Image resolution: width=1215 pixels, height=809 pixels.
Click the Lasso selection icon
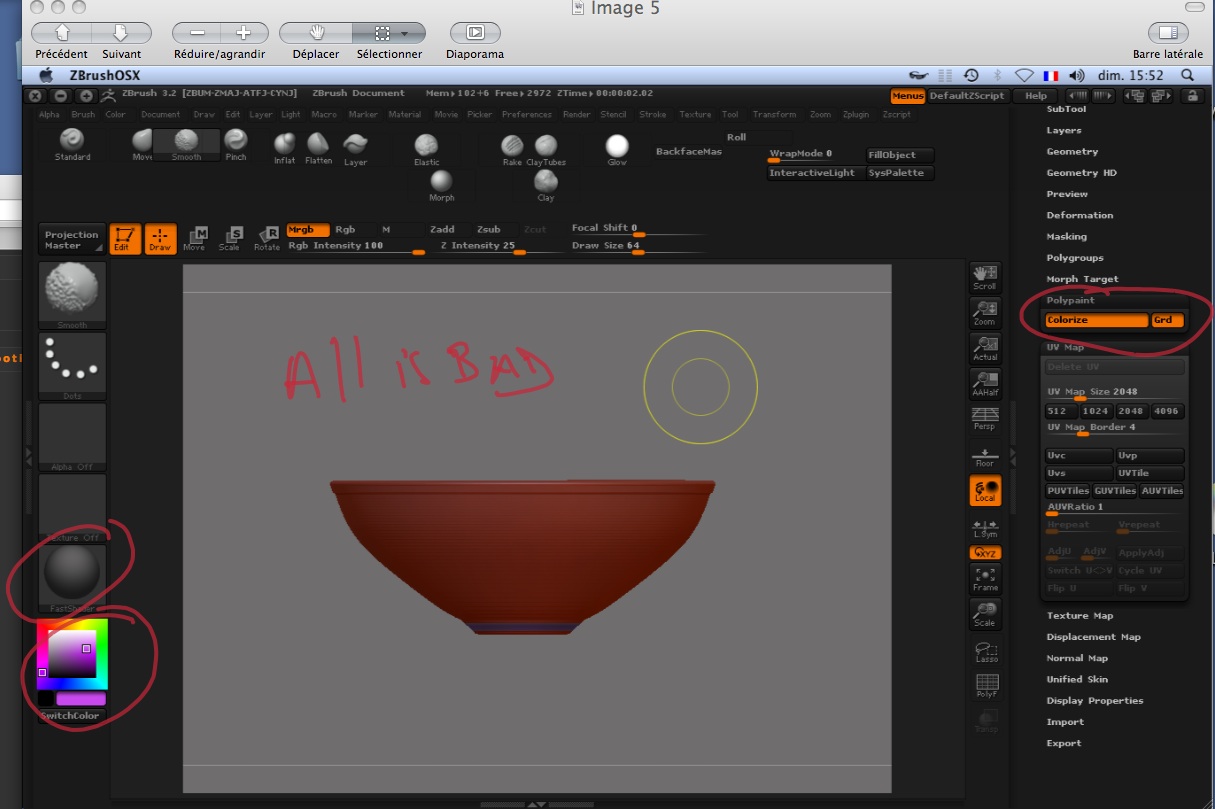pyautogui.click(x=985, y=651)
